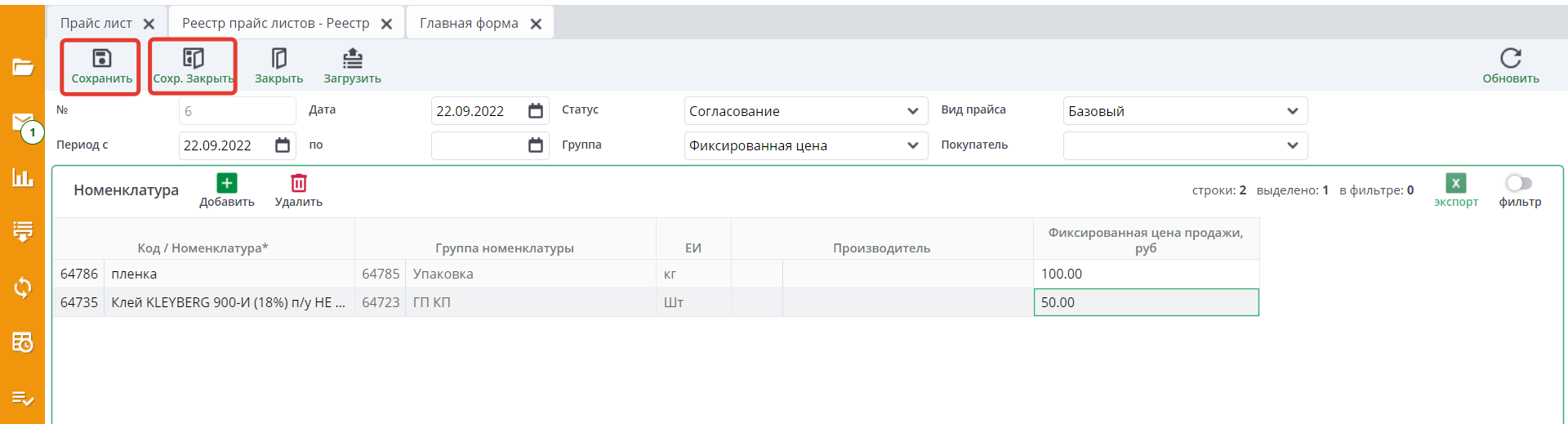Screen dimensions: 1568x424
Task: Open the calendar picker for Дата
Action: 536,111
